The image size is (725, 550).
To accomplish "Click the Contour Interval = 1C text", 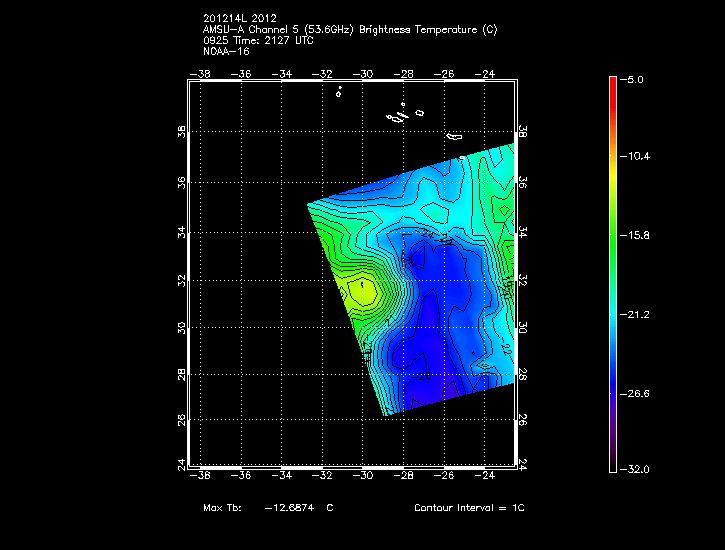I will (469, 508).
